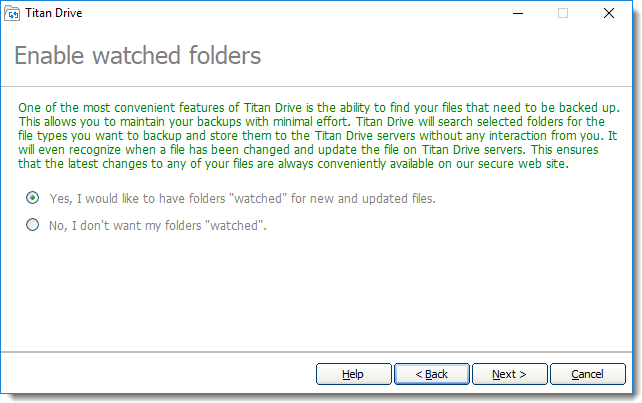
Task: Click the greyed-out maximize window button
Action: (562, 14)
